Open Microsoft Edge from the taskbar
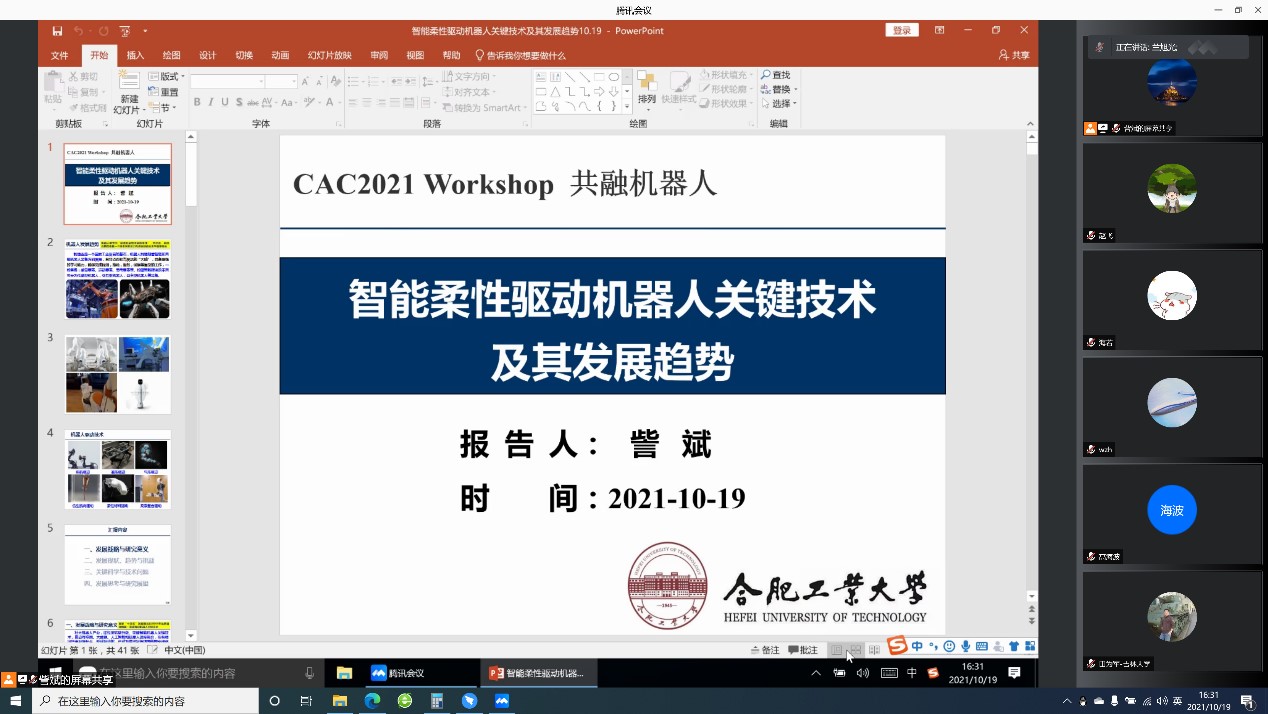1268x714 pixels. [x=372, y=701]
